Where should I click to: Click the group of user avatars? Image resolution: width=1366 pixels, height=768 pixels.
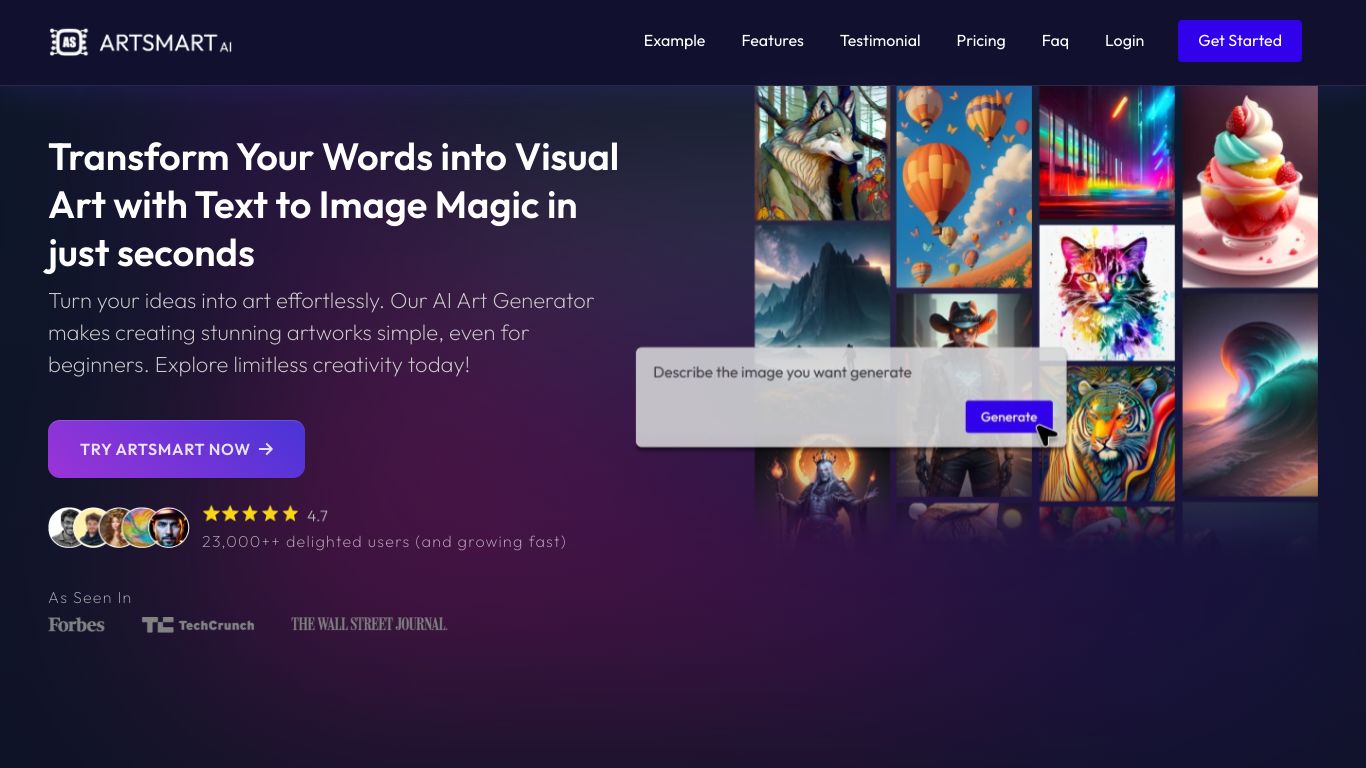pos(119,528)
